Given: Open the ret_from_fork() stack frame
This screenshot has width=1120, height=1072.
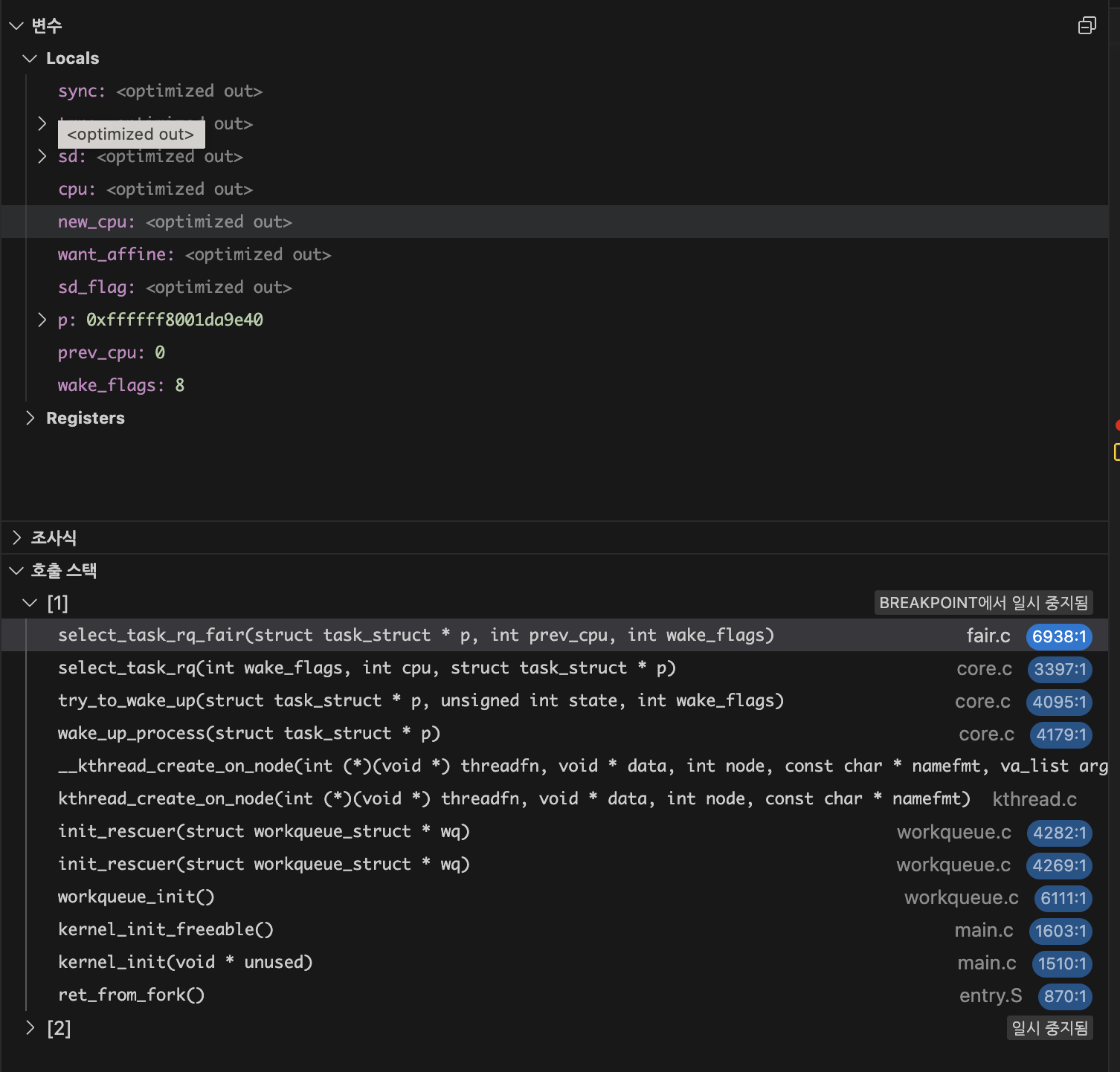Looking at the screenshot, I should 555,995.
